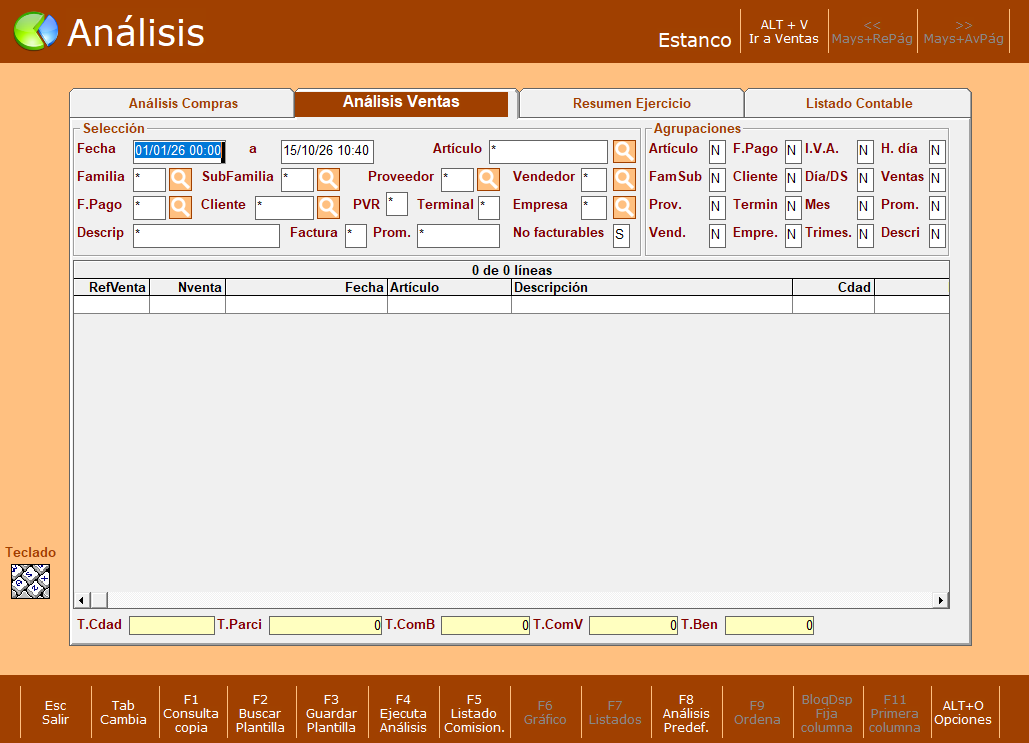This screenshot has height=743, width=1029.
Task: Toggle the F.Pago grouping N box
Action: pos(793,150)
